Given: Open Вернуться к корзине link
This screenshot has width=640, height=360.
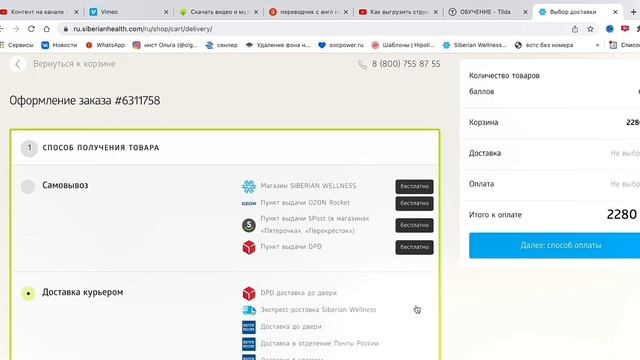Looking at the screenshot, I should click(x=74, y=64).
